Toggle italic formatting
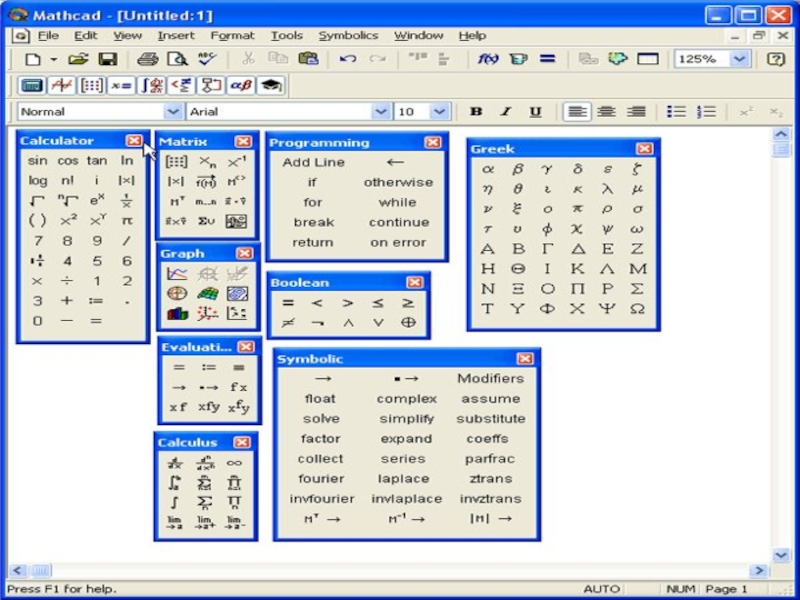 [x=506, y=112]
